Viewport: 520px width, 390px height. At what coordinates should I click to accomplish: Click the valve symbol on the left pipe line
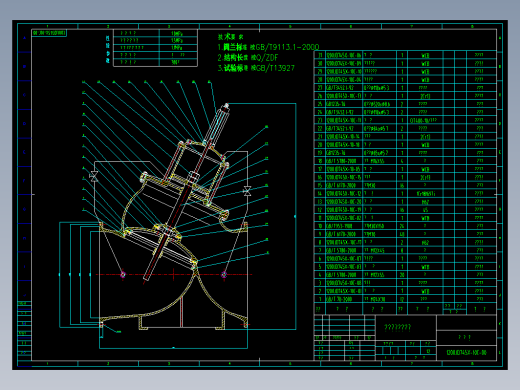click(x=94, y=176)
